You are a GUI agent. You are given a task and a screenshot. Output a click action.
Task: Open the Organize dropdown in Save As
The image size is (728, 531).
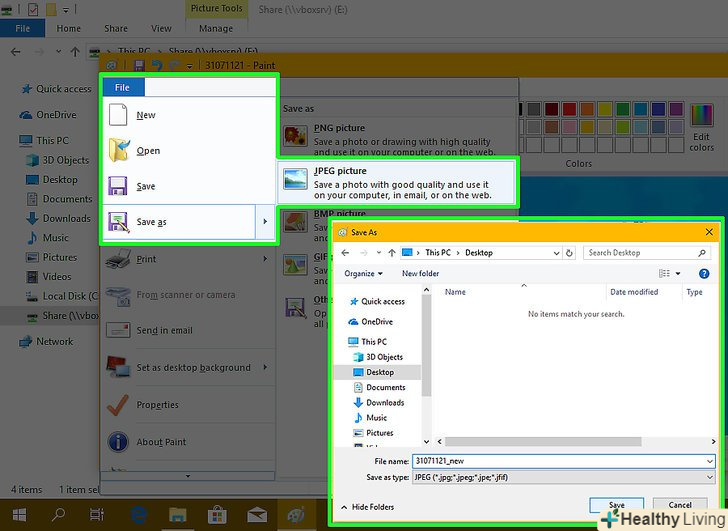pos(364,273)
